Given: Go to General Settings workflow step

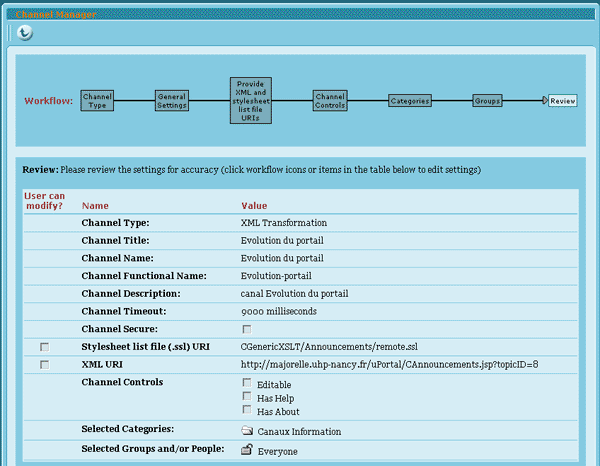Looking at the screenshot, I should pyautogui.click(x=171, y=101).
